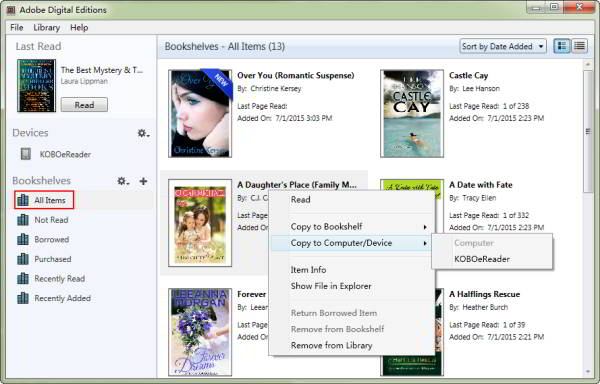The height and width of the screenshot is (384, 600).
Task: Open Sort by Date Added dropdown
Action: coord(503,46)
